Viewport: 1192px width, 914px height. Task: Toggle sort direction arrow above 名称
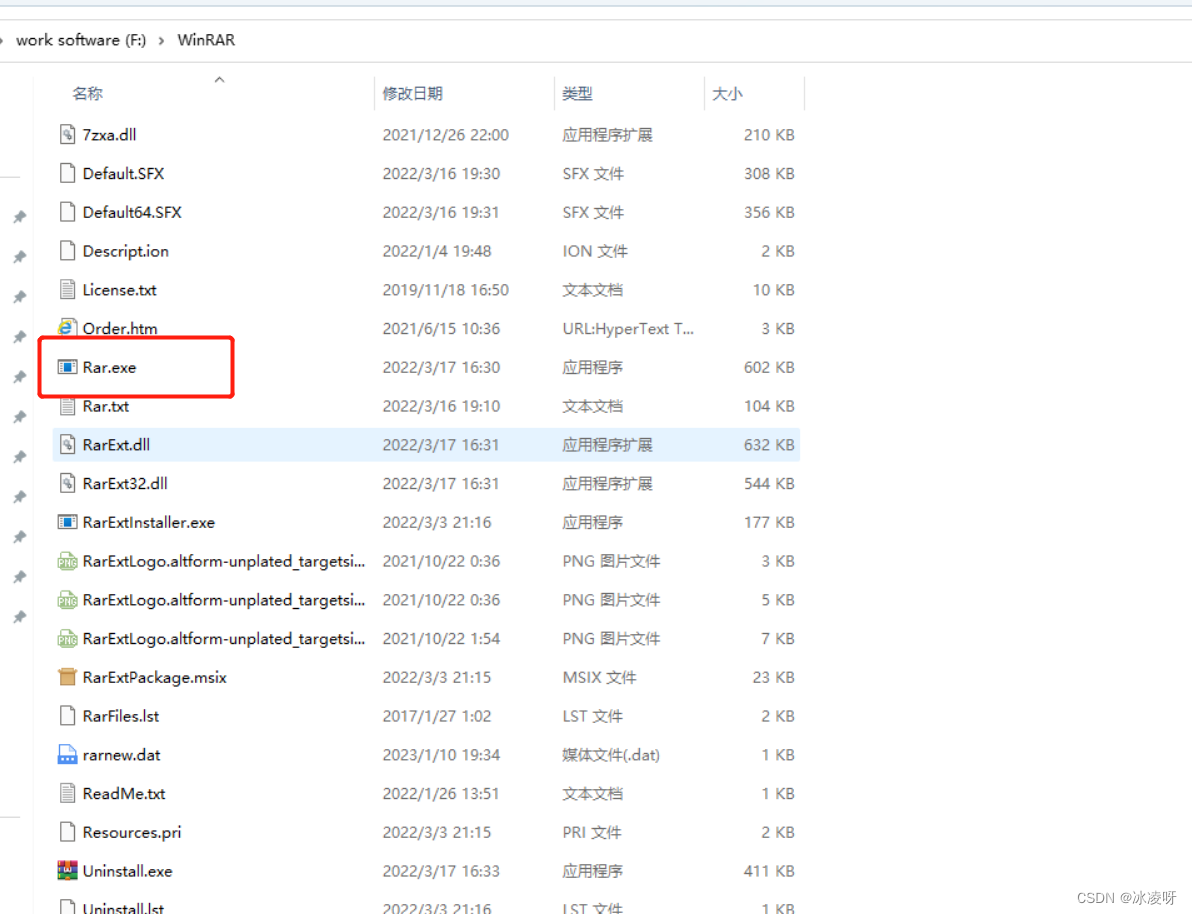[x=219, y=79]
